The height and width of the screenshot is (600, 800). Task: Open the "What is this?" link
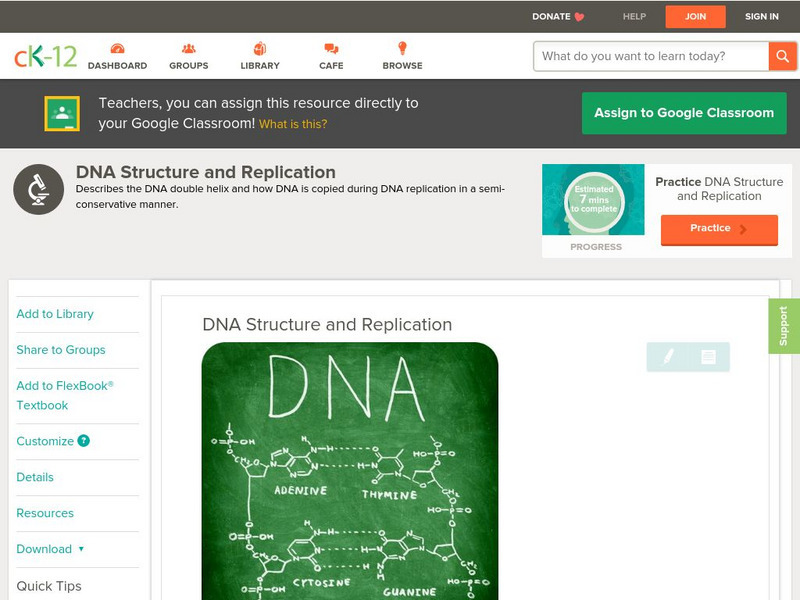(293, 124)
